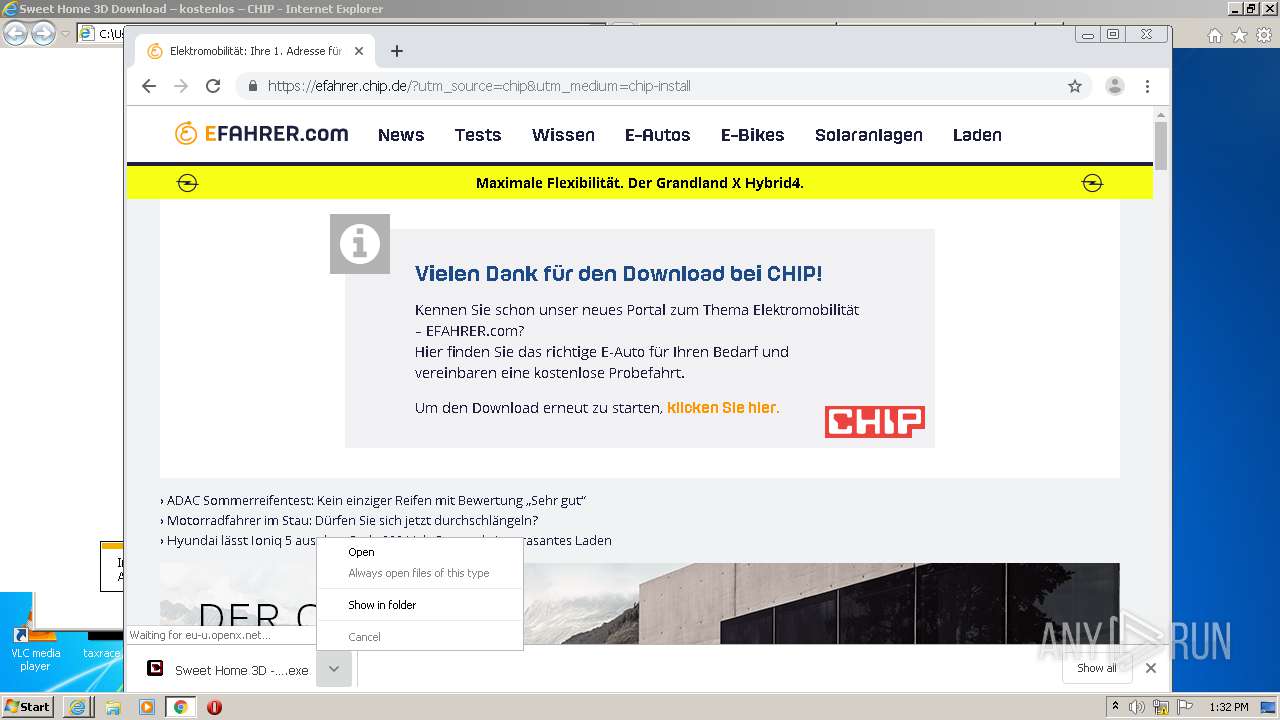Click Show all downloads button

click(1097, 668)
